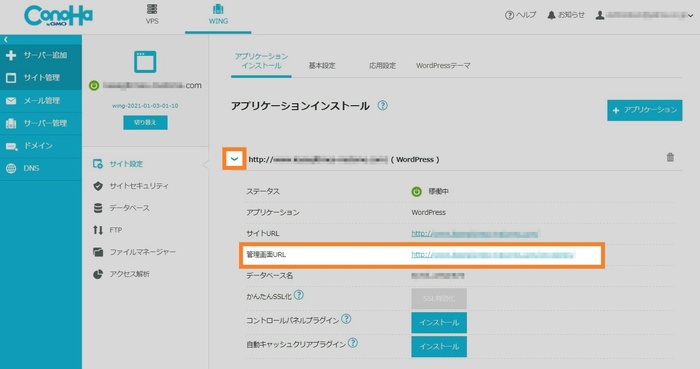Click help icon beside アプリケーションインストール heading
Viewport: 700px width, 369px height.
pos(383,106)
